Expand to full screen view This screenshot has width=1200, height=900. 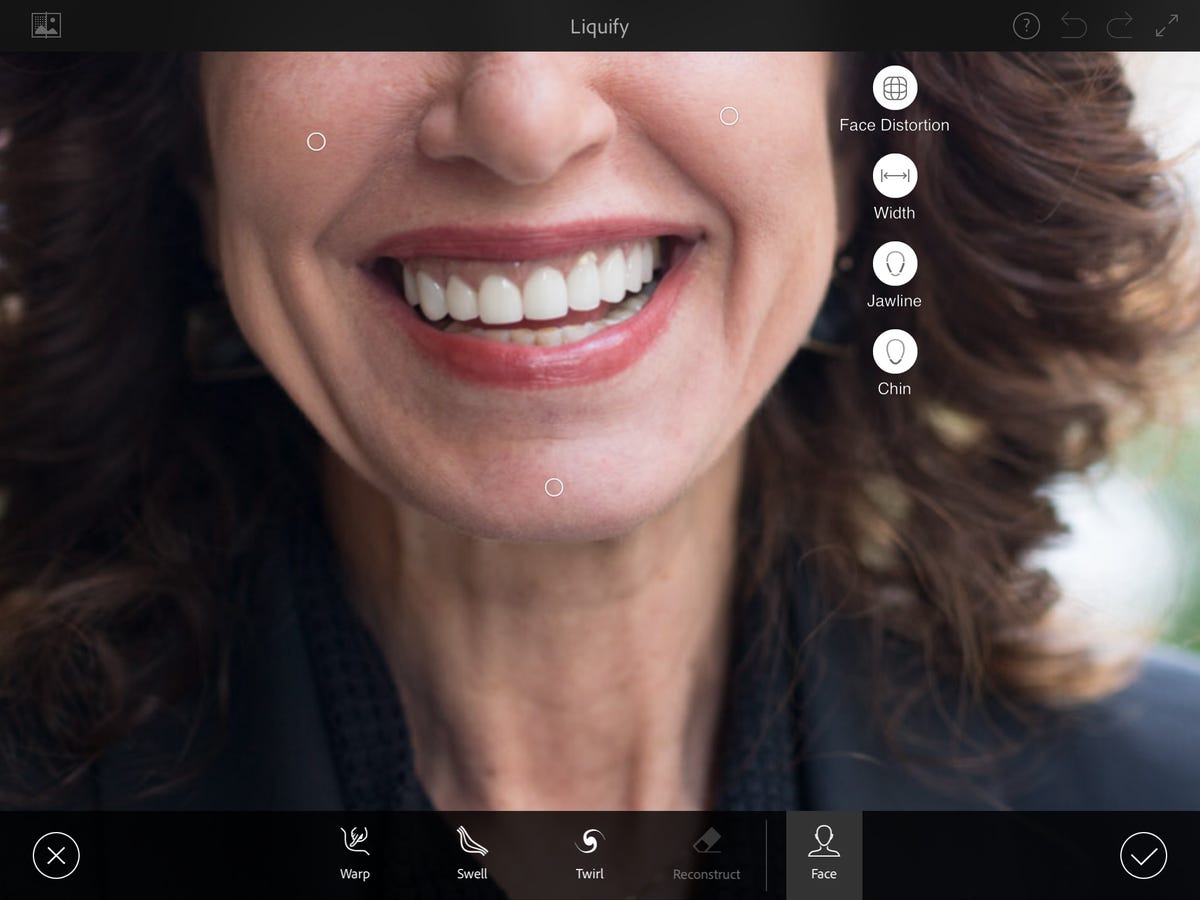pyautogui.click(x=1166, y=26)
